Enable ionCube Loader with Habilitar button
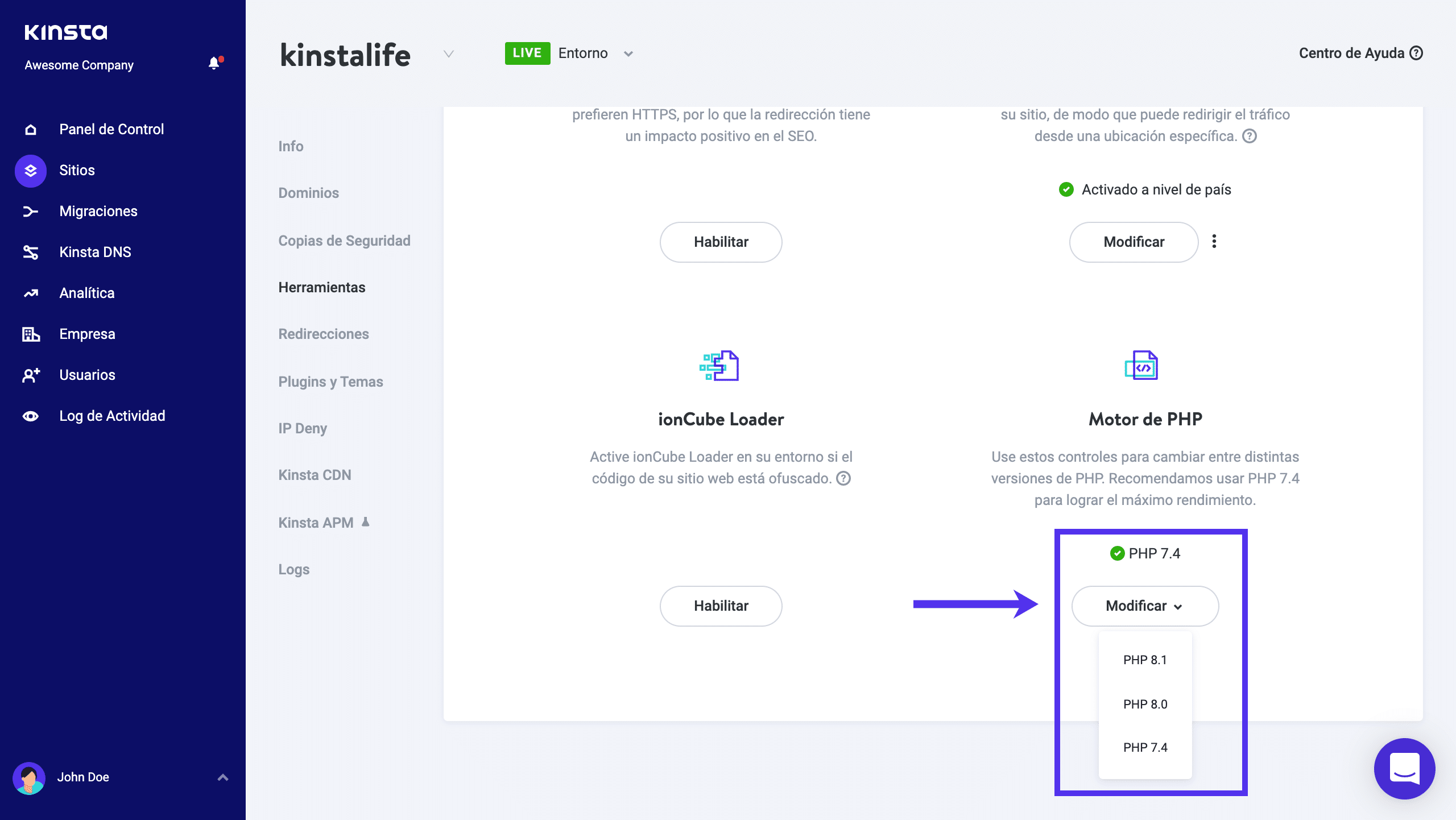This screenshot has height=820, width=1456. click(x=721, y=606)
